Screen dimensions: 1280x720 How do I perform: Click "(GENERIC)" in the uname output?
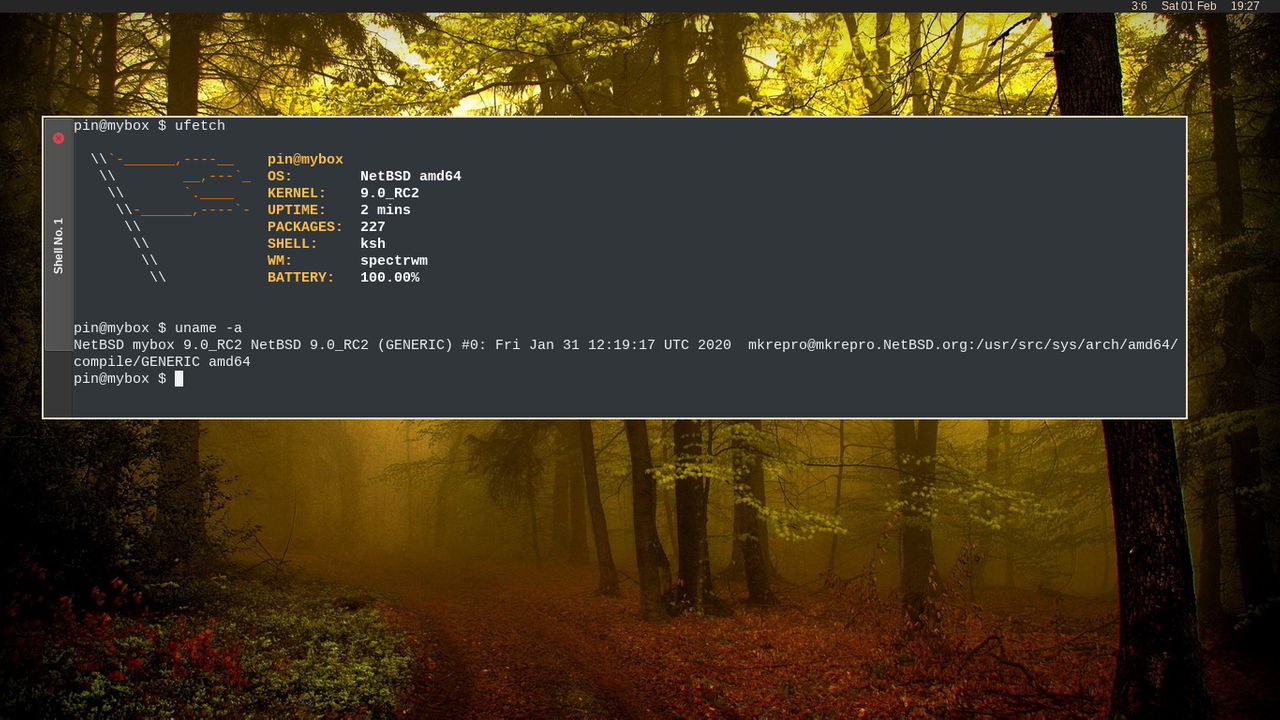point(415,345)
